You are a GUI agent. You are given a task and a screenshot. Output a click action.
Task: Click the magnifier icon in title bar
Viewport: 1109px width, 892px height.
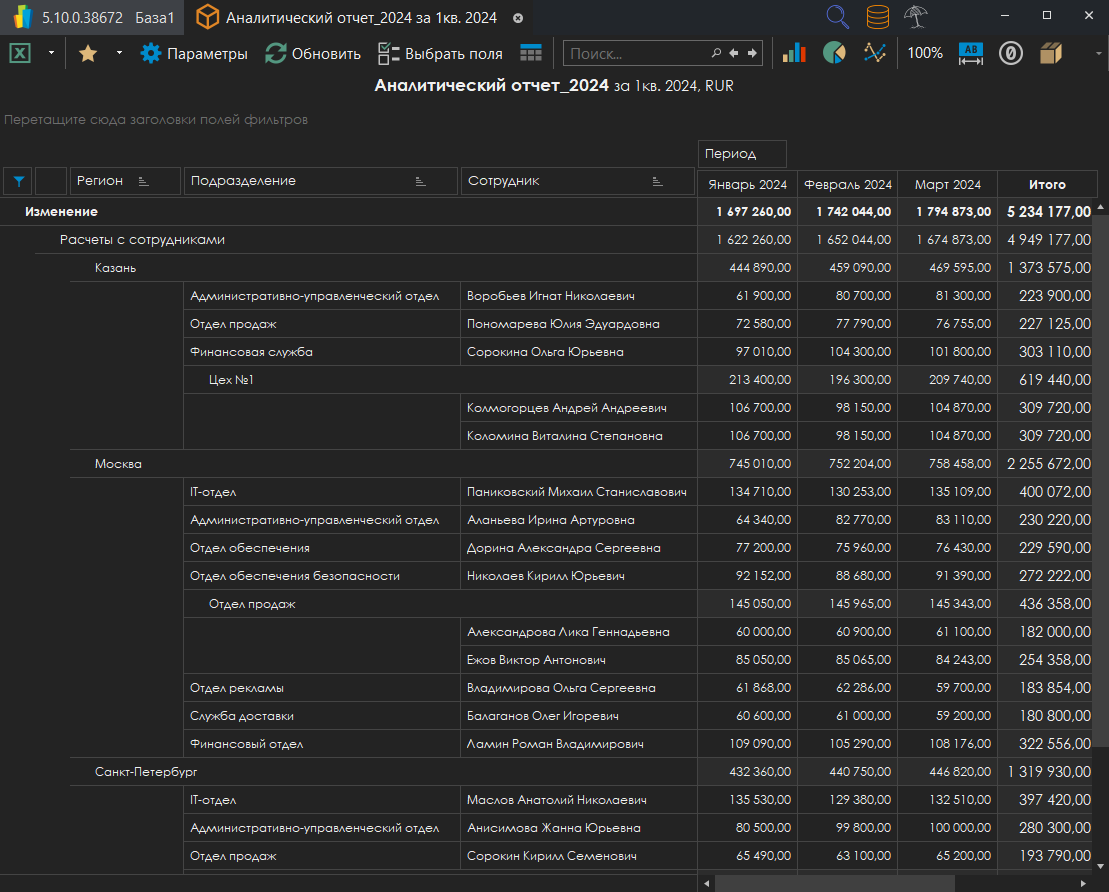click(837, 17)
